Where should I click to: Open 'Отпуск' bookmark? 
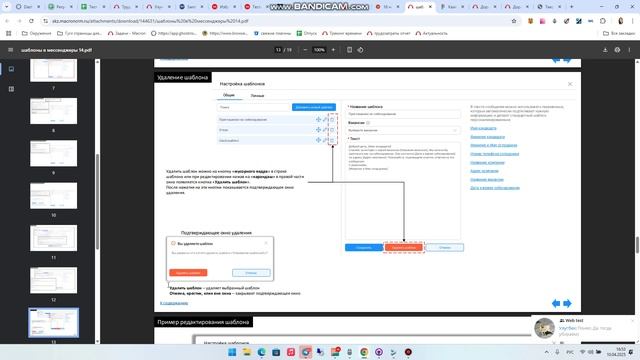point(307,33)
